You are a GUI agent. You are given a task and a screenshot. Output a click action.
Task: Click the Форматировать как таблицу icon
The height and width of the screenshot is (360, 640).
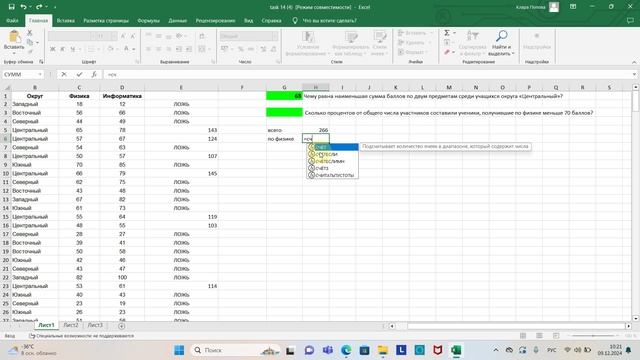click(351, 37)
